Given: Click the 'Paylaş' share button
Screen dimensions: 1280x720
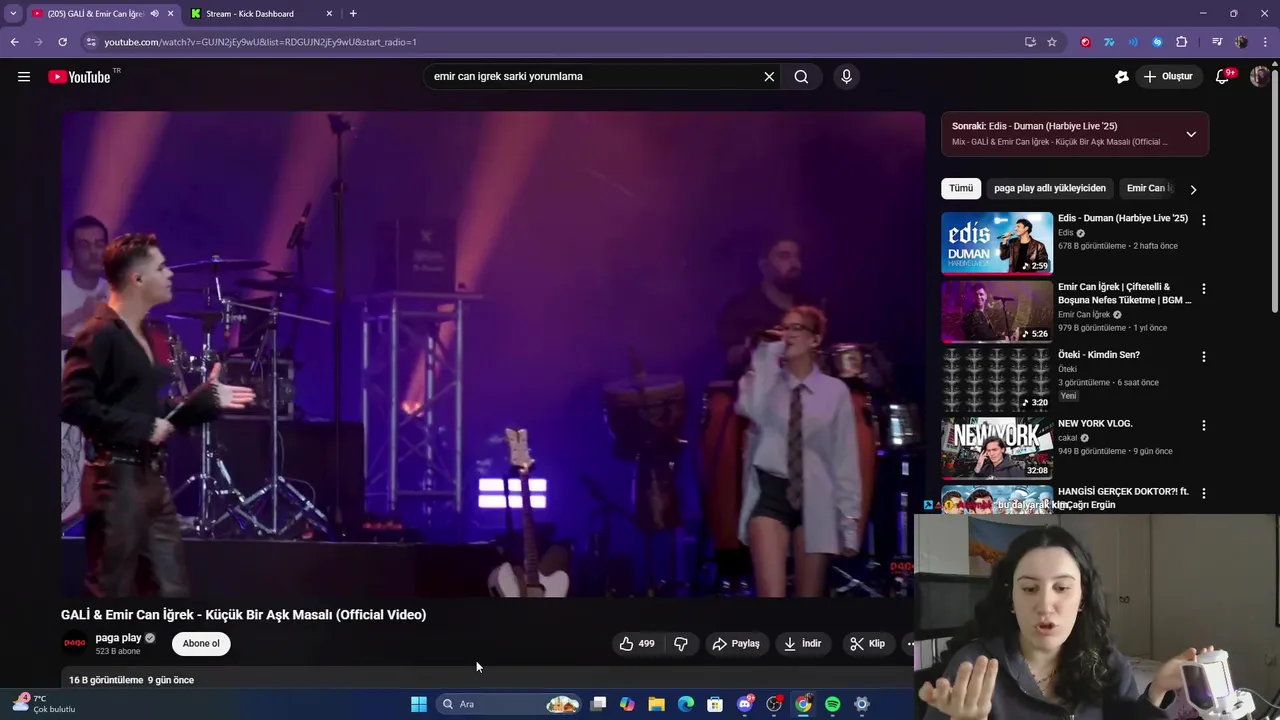Looking at the screenshot, I should pyautogui.click(x=736, y=643).
